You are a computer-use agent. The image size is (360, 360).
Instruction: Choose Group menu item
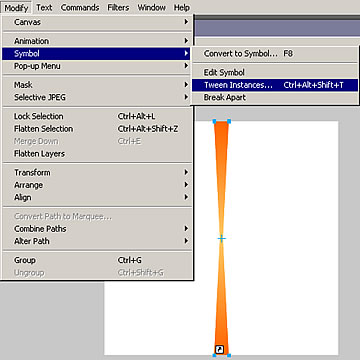pyautogui.click(x=96, y=260)
